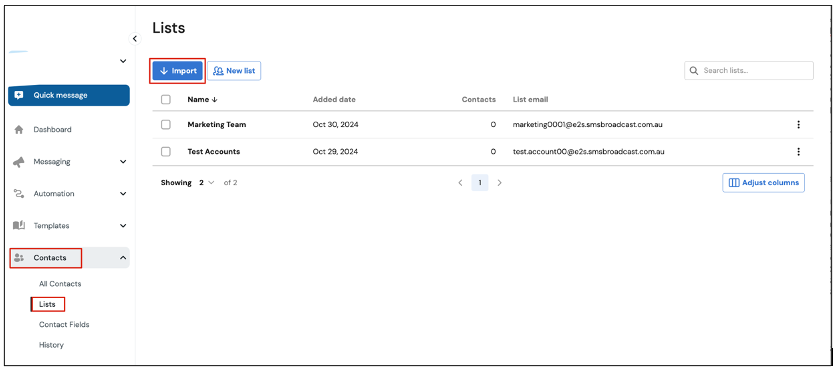Viewport: 838px width, 371px height.
Task: Collapse the Contacts section chevron
Action: pyautogui.click(x=123, y=258)
